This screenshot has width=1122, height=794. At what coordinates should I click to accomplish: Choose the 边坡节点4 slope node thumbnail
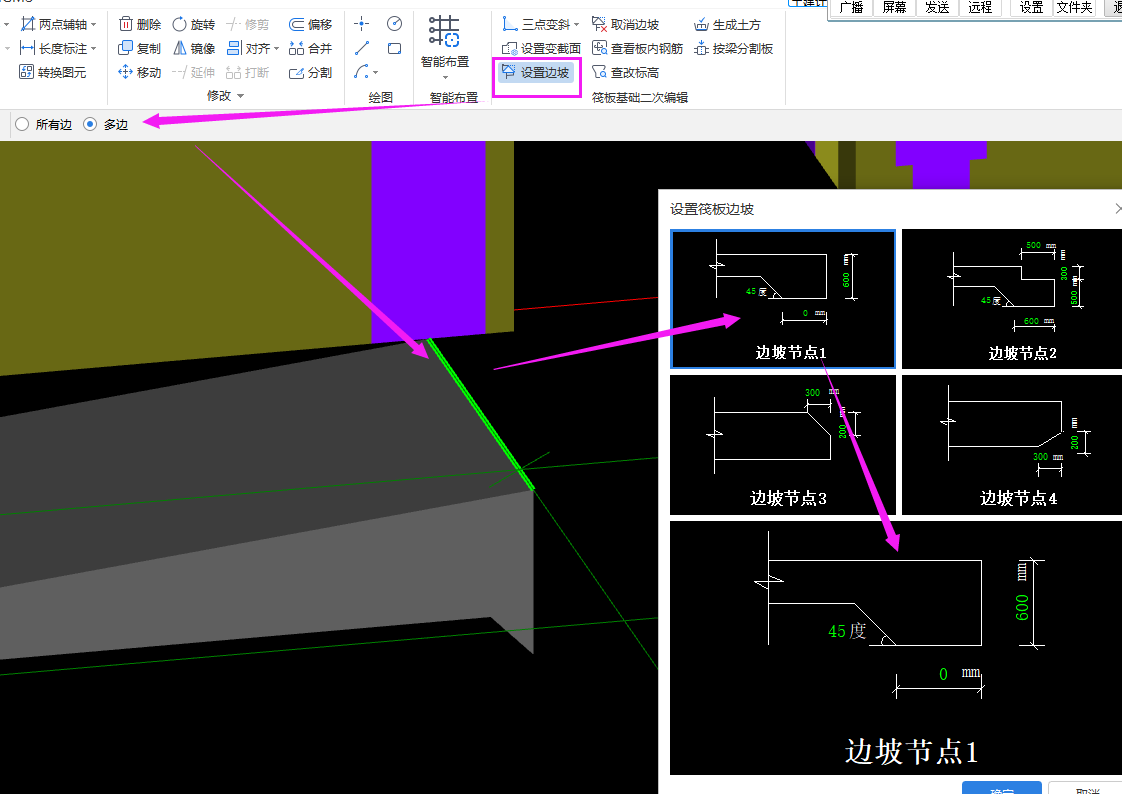[x=1011, y=445]
